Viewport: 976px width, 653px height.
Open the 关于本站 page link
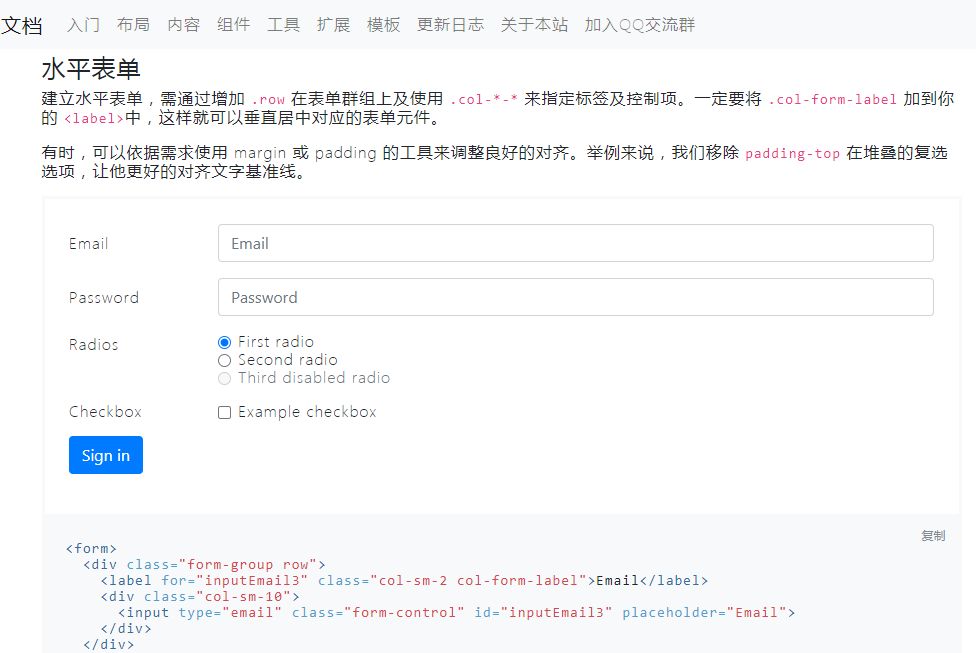[x=534, y=25]
